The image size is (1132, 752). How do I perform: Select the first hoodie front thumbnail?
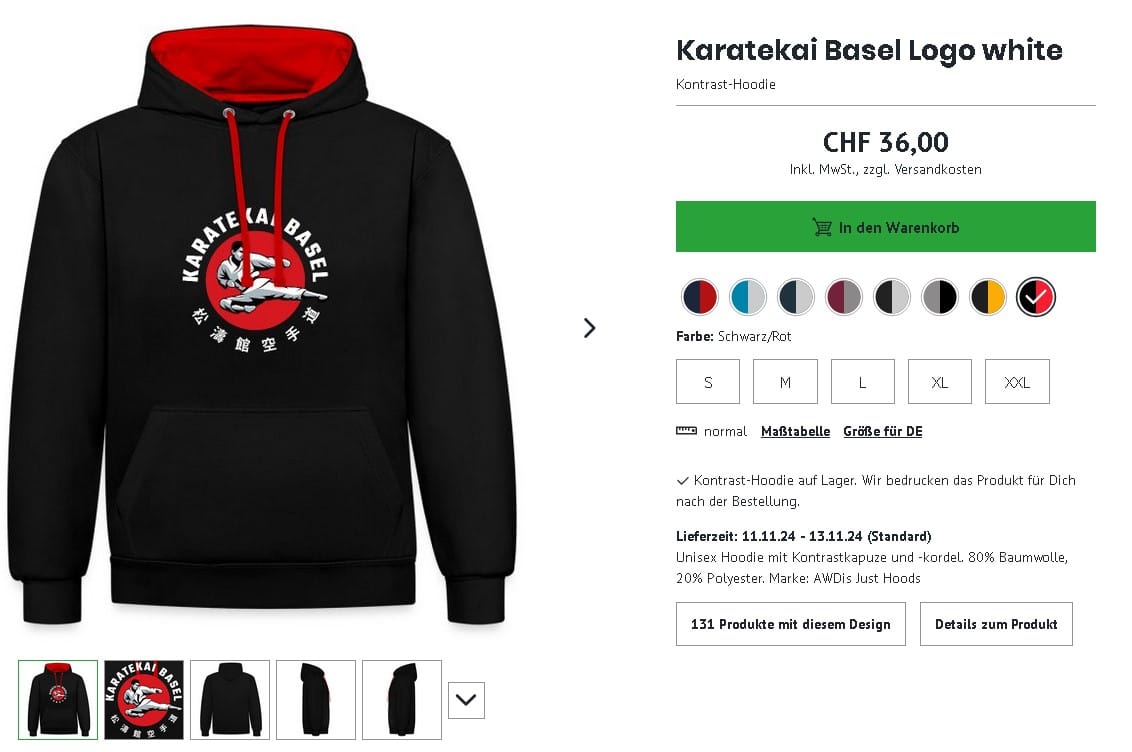point(58,700)
